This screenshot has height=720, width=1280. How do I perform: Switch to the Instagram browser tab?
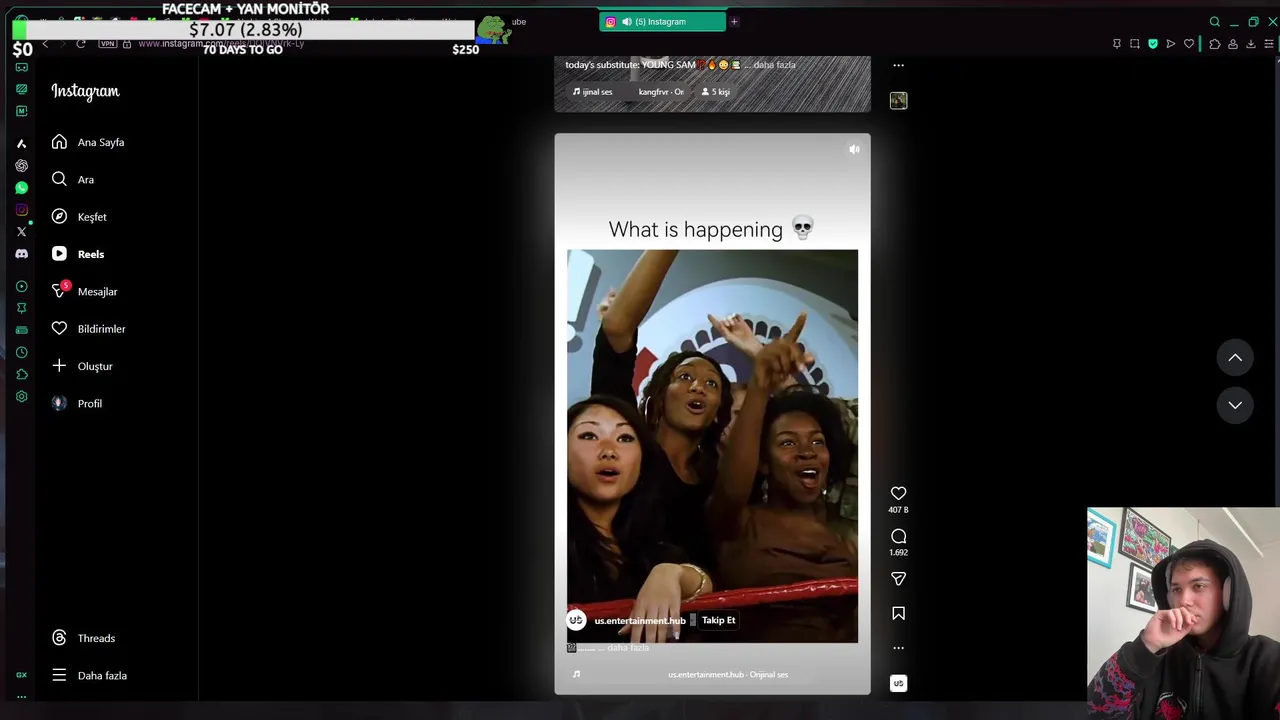click(662, 21)
